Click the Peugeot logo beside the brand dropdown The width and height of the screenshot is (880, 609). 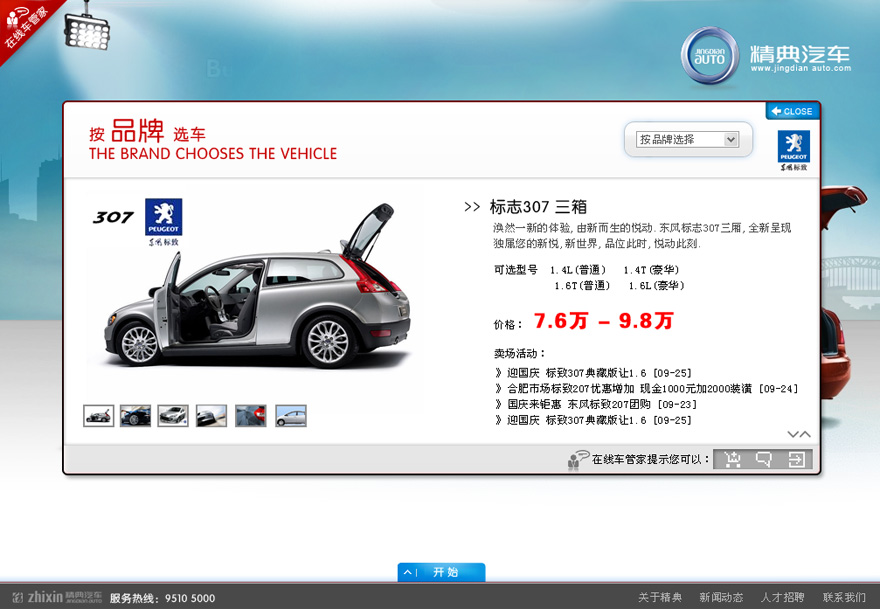(x=794, y=150)
